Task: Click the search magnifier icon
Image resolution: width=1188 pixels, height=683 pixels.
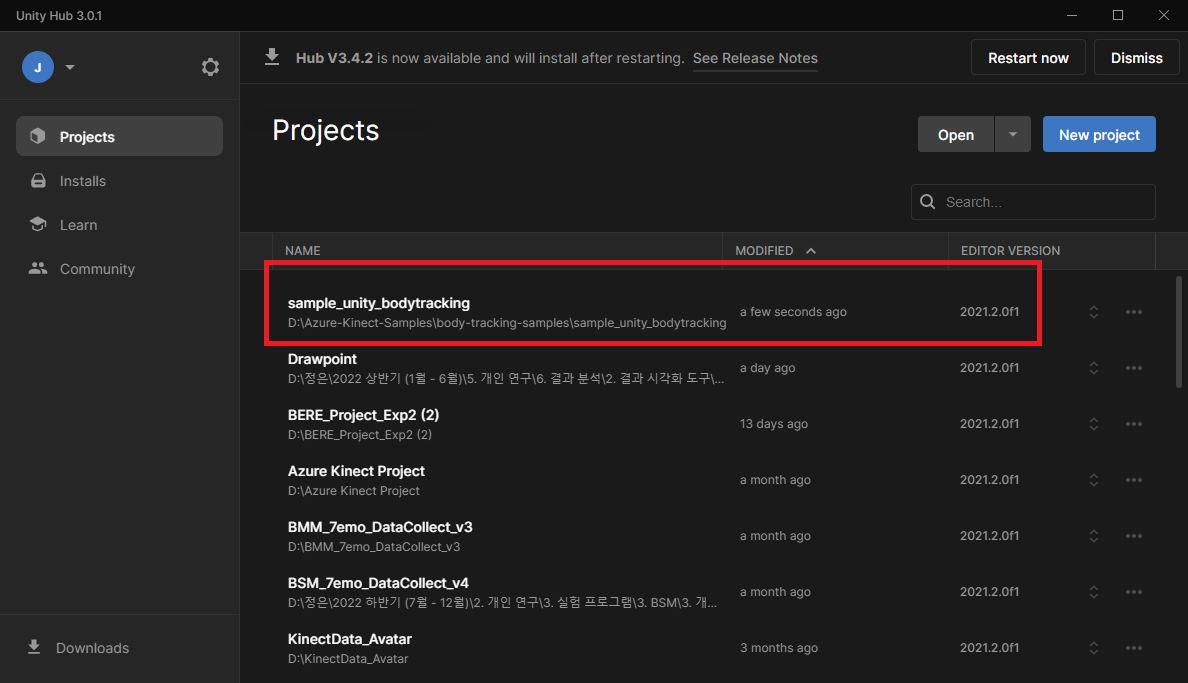Action: (x=927, y=202)
